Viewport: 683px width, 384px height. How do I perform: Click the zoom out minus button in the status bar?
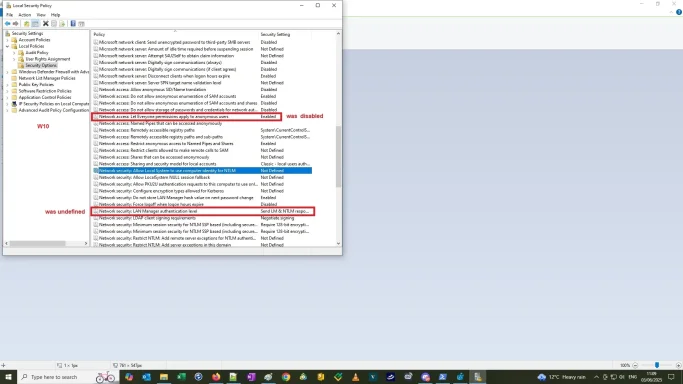[635, 365]
